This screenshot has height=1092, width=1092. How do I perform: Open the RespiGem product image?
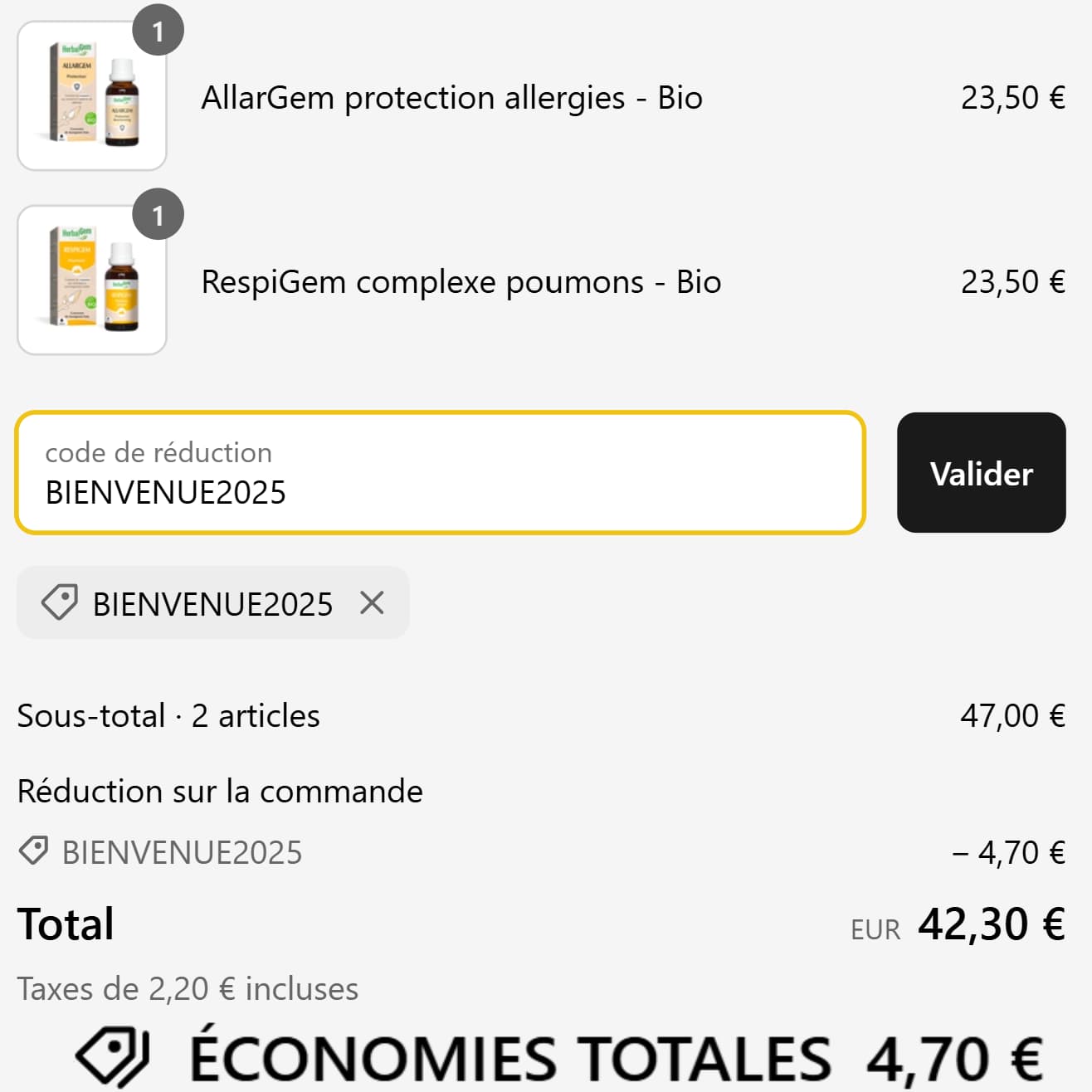coord(92,280)
